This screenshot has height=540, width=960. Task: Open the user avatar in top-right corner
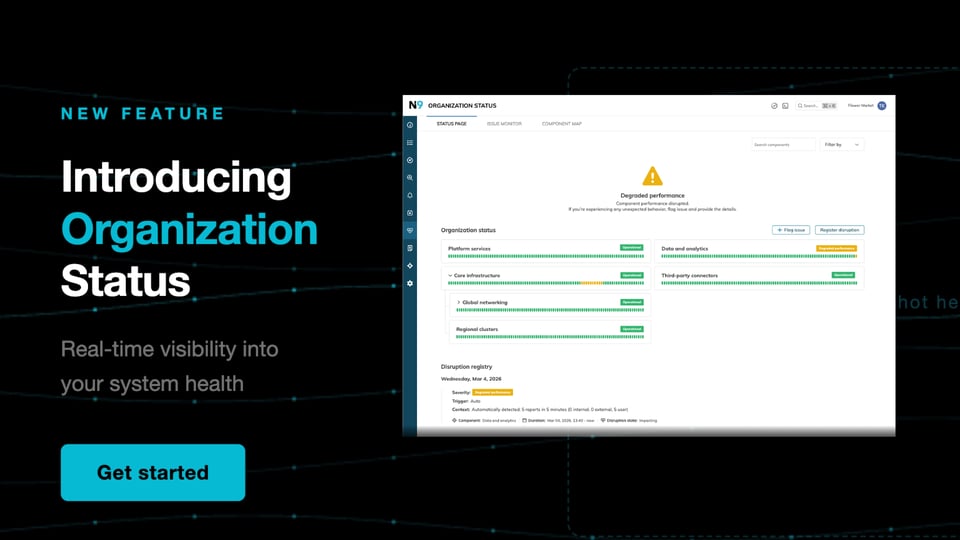pyautogui.click(x=882, y=105)
